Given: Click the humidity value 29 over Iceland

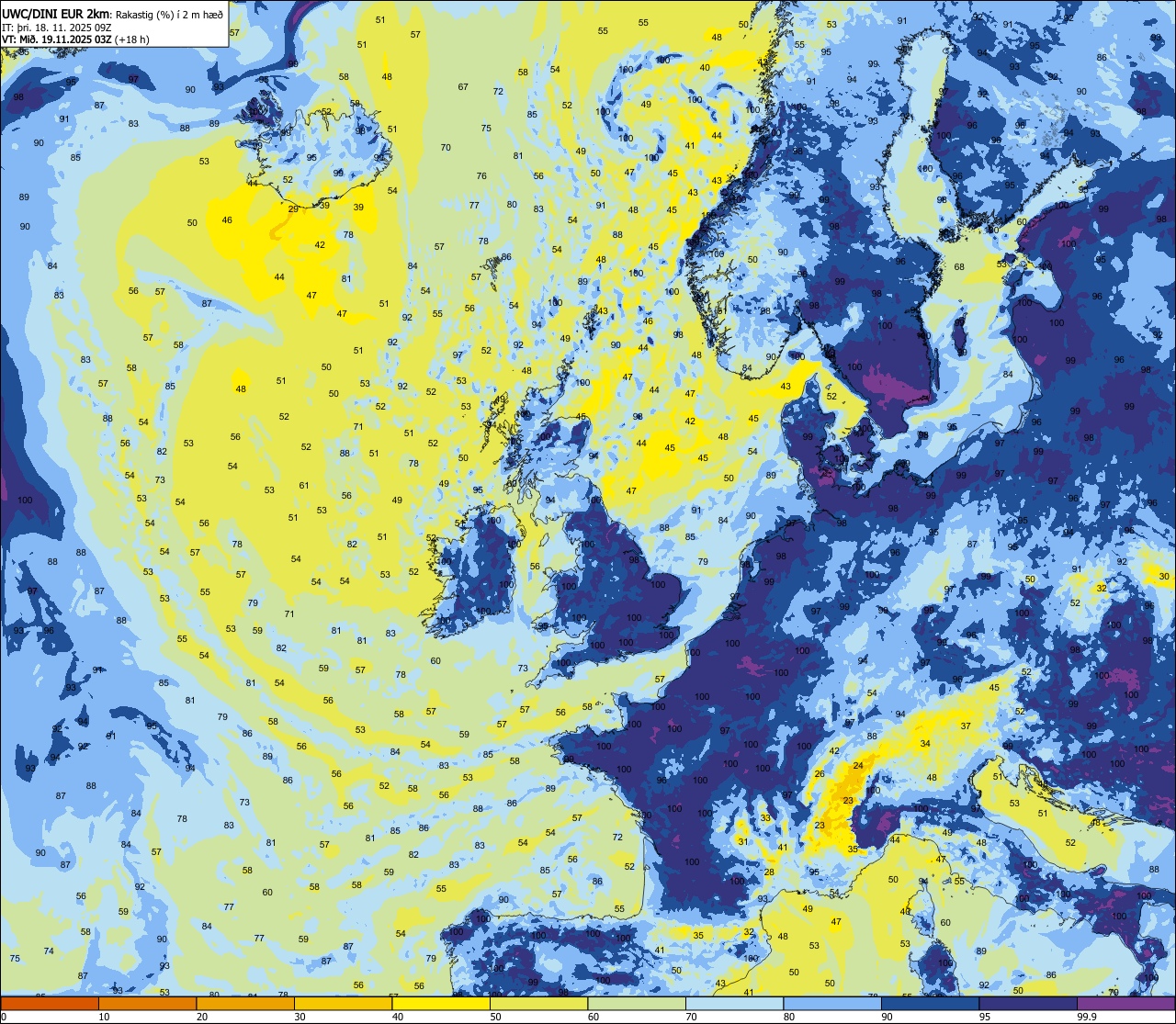Looking at the screenshot, I should click(293, 209).
